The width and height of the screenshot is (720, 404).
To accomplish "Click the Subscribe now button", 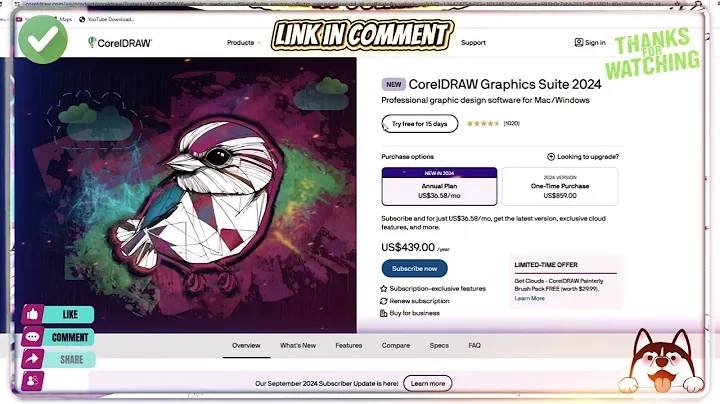I will pyautogui.click(x=414, y=269).
